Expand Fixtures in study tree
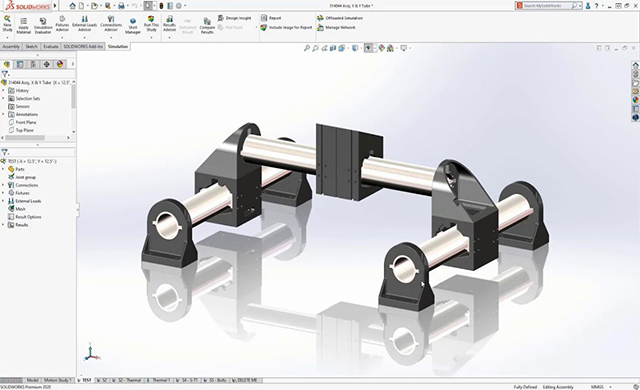This screenshot has width=640, height=390. tap(3, 193)
